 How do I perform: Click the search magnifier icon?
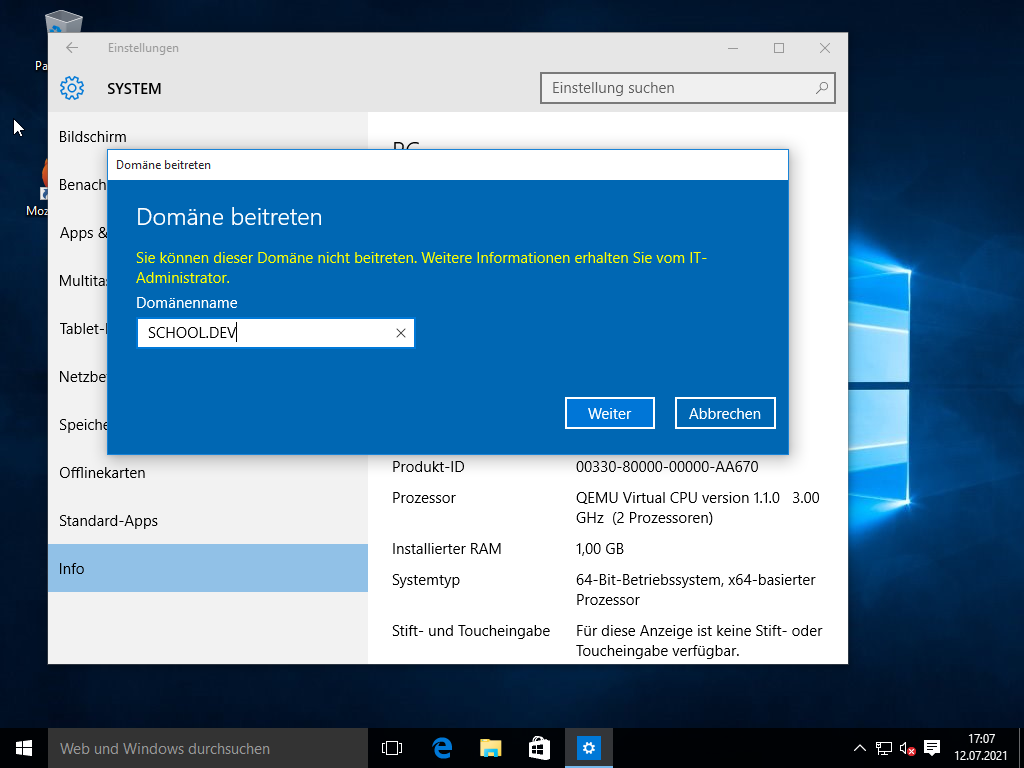click(x=821, y=88)
